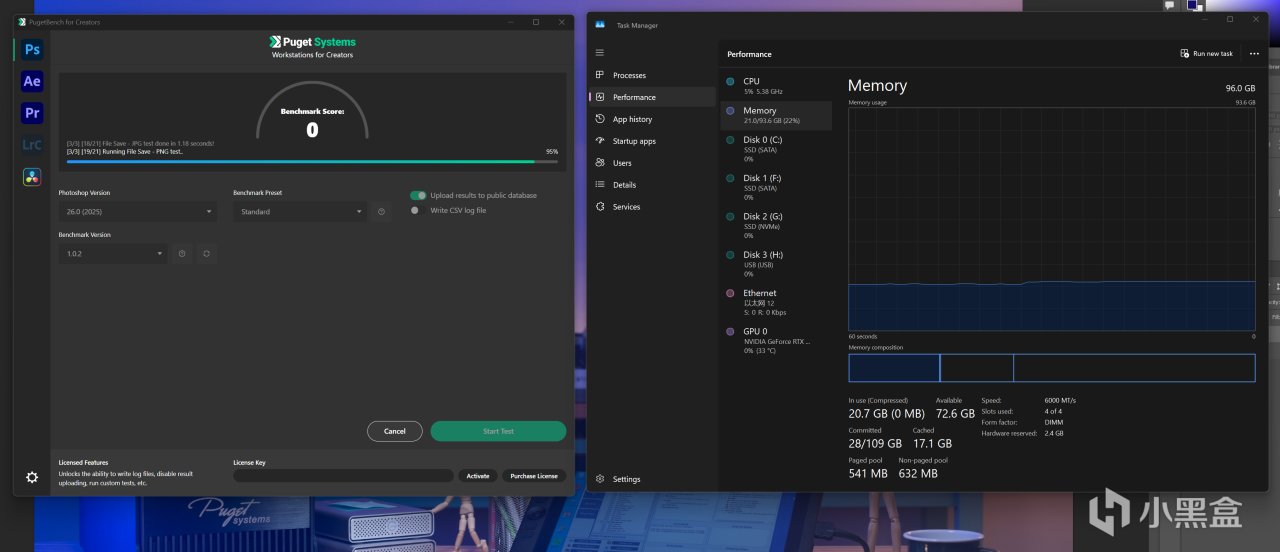Select the DaVinci Resolve benchmark icon
Screen dimensions: 1280x552
click(32, 177)
